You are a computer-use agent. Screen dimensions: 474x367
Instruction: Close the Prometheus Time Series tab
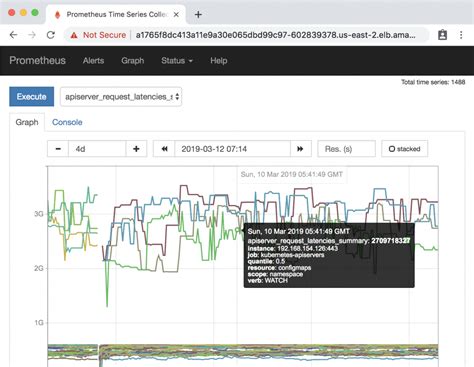click(176, 14)
